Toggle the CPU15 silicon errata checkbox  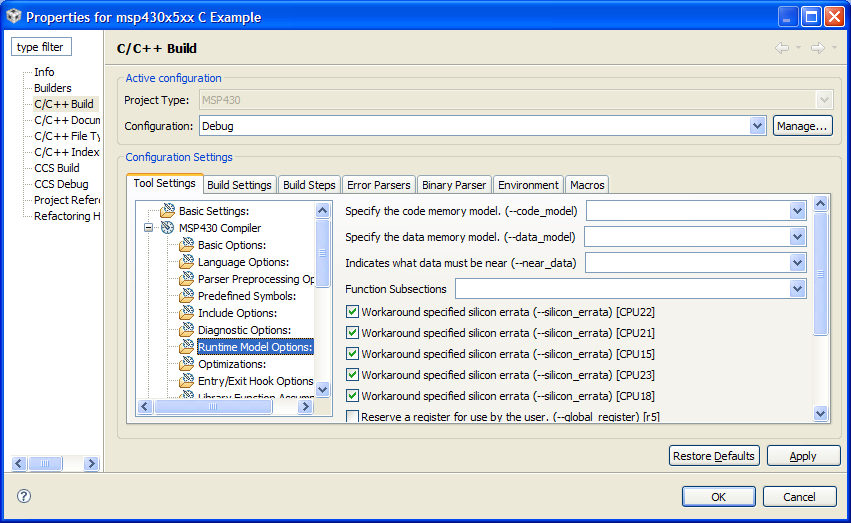point(352,354)
